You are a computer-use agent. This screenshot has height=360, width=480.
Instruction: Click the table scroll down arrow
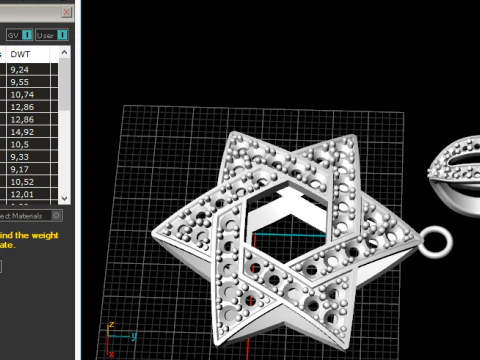click(x=64, y=199)
